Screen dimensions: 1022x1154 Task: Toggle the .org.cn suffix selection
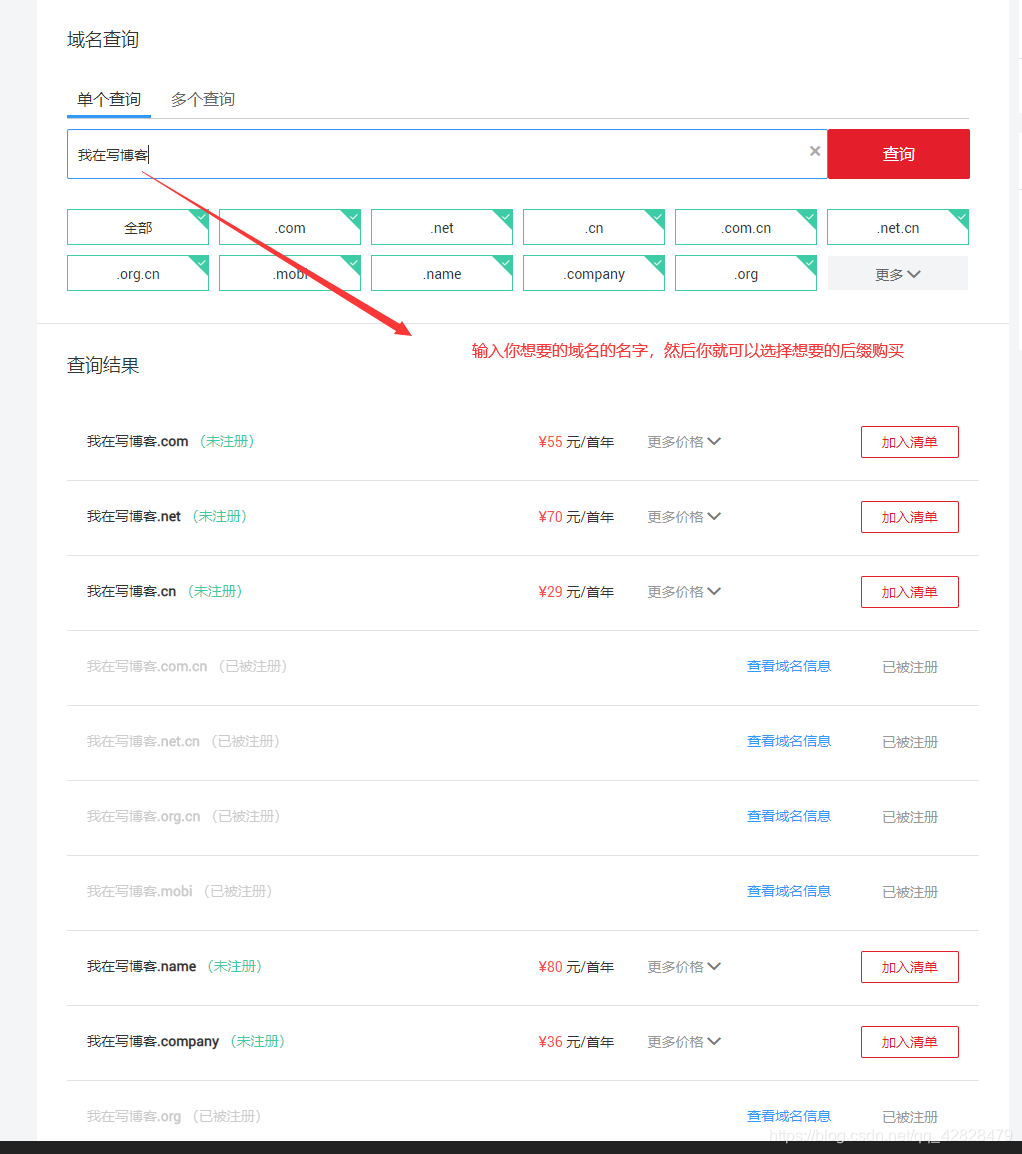pyautogui.click(x=138, y=273)
